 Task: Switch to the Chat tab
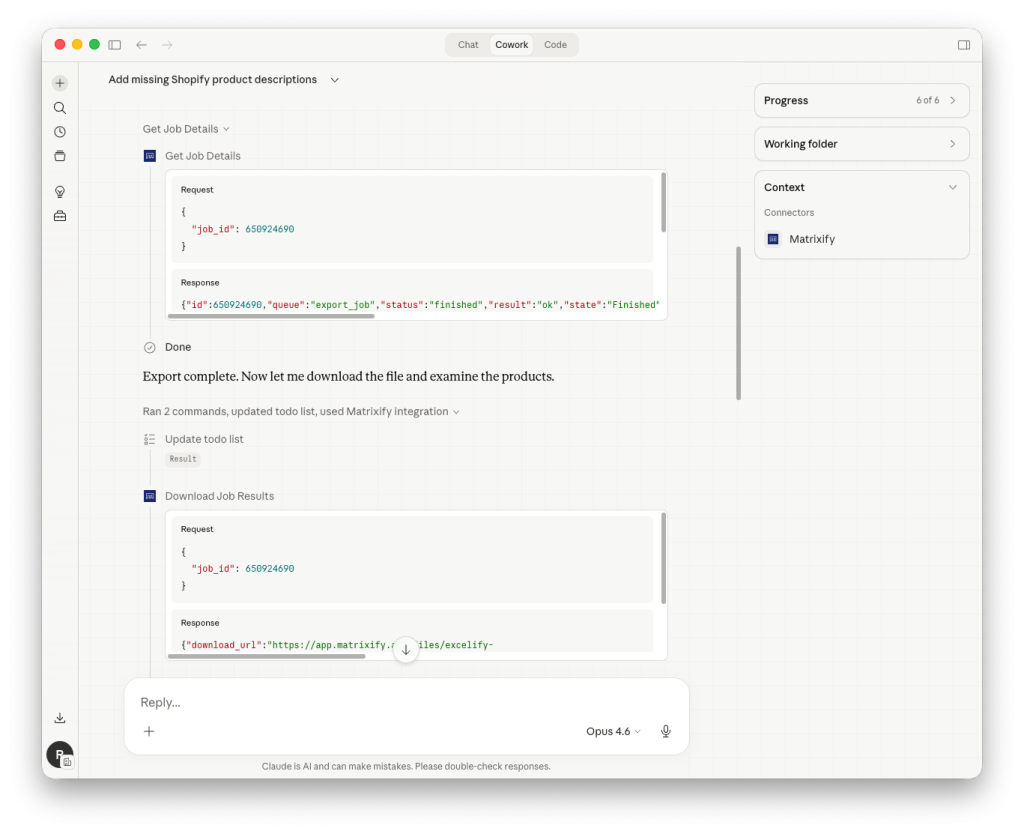coord(467,44)
